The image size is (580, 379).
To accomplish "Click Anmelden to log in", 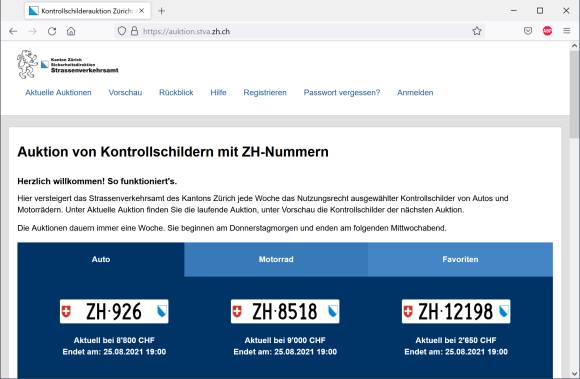I will [x=415, y=92].
